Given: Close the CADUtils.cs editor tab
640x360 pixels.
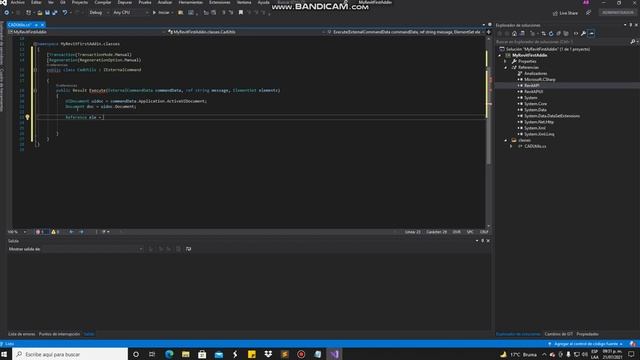Looking at the screenshot, I should [42, 25].
